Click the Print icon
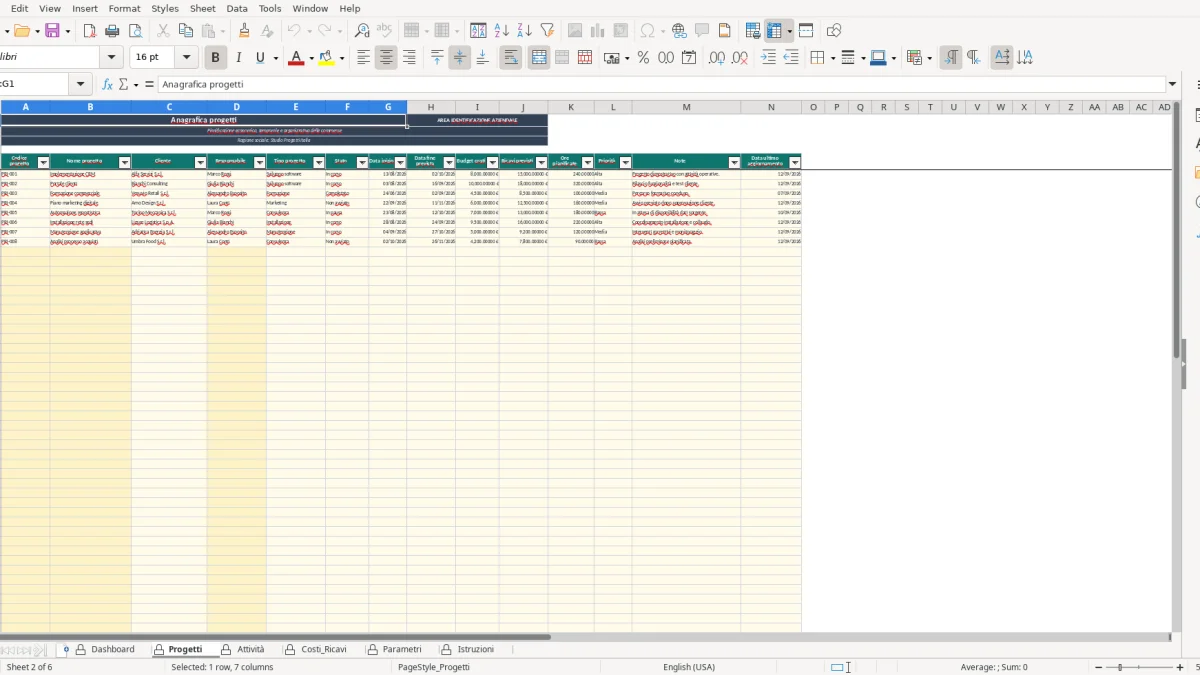The height and width of the screenshot is (675, 1200). [x=112, y=31]
